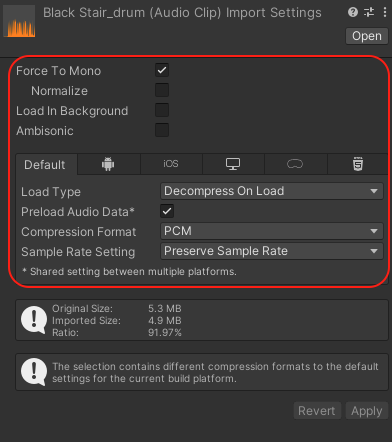The image size is (392, 442).
Task: Enable Load In Background checkbox
Action: (162, 110)
